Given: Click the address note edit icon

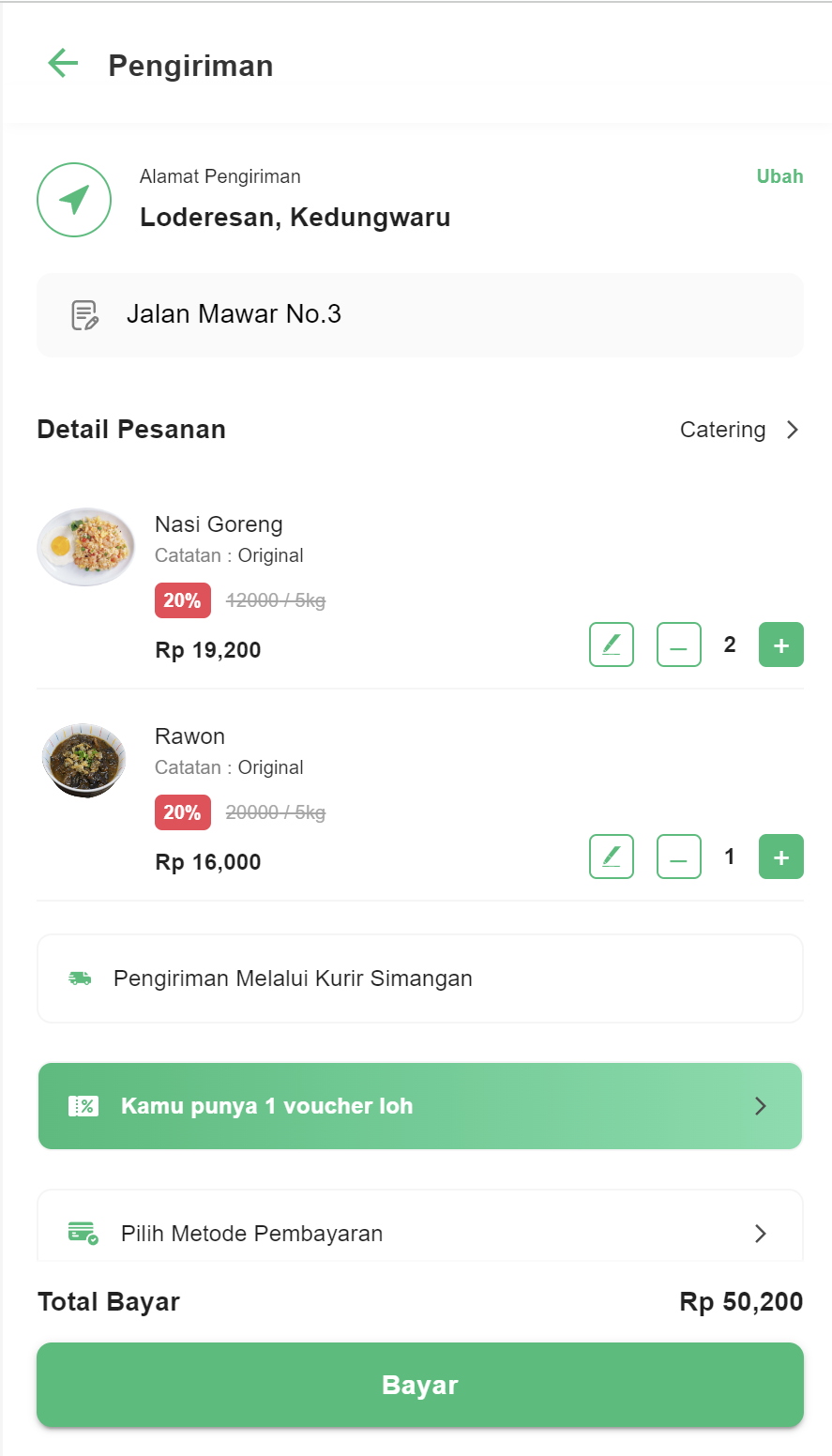Looking at the screenshot, I should coord(84,315).
